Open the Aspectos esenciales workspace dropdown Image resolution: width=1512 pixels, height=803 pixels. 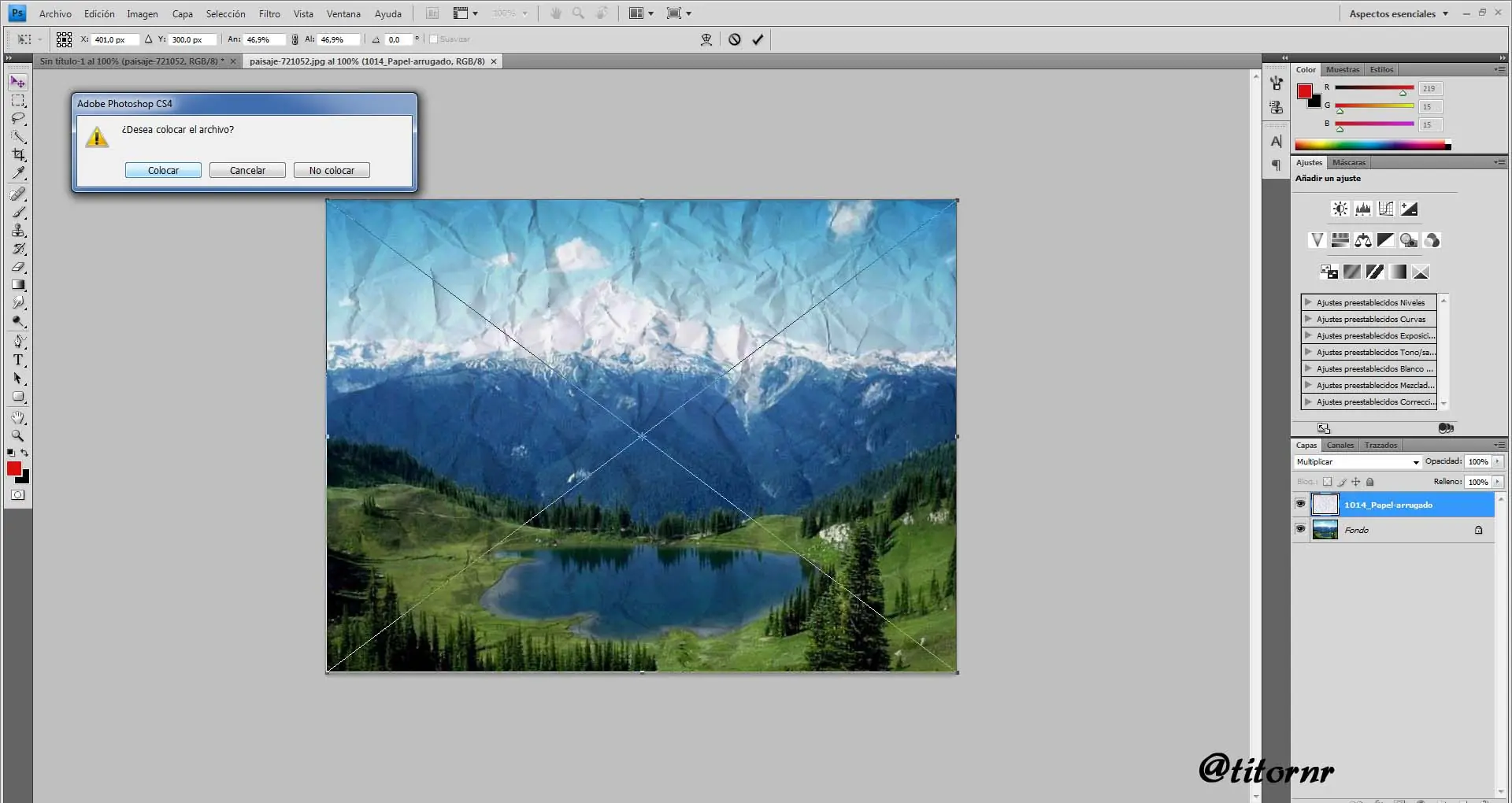click(x=1399, y=14)
